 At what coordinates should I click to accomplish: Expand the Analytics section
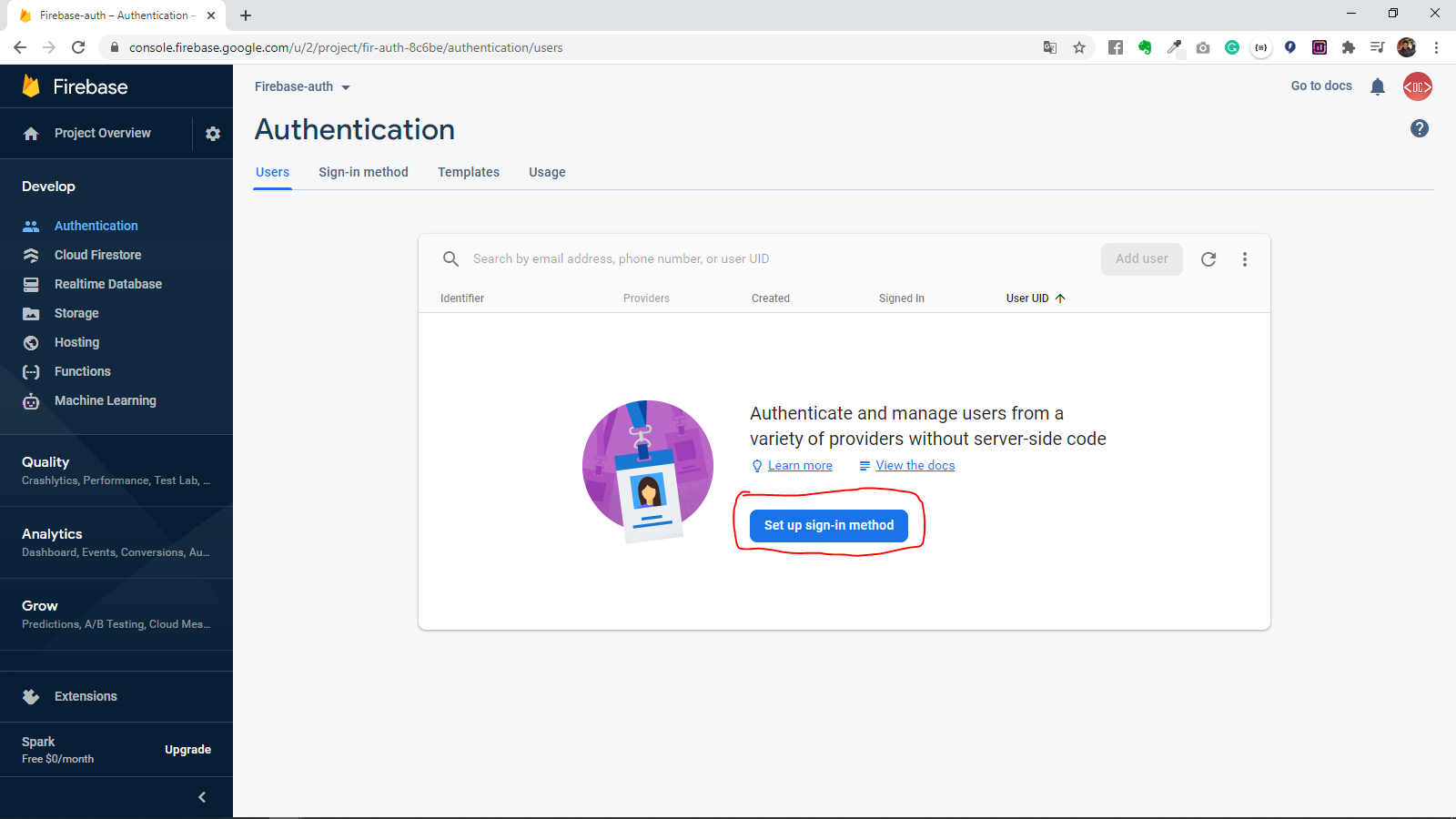[116, 542]
